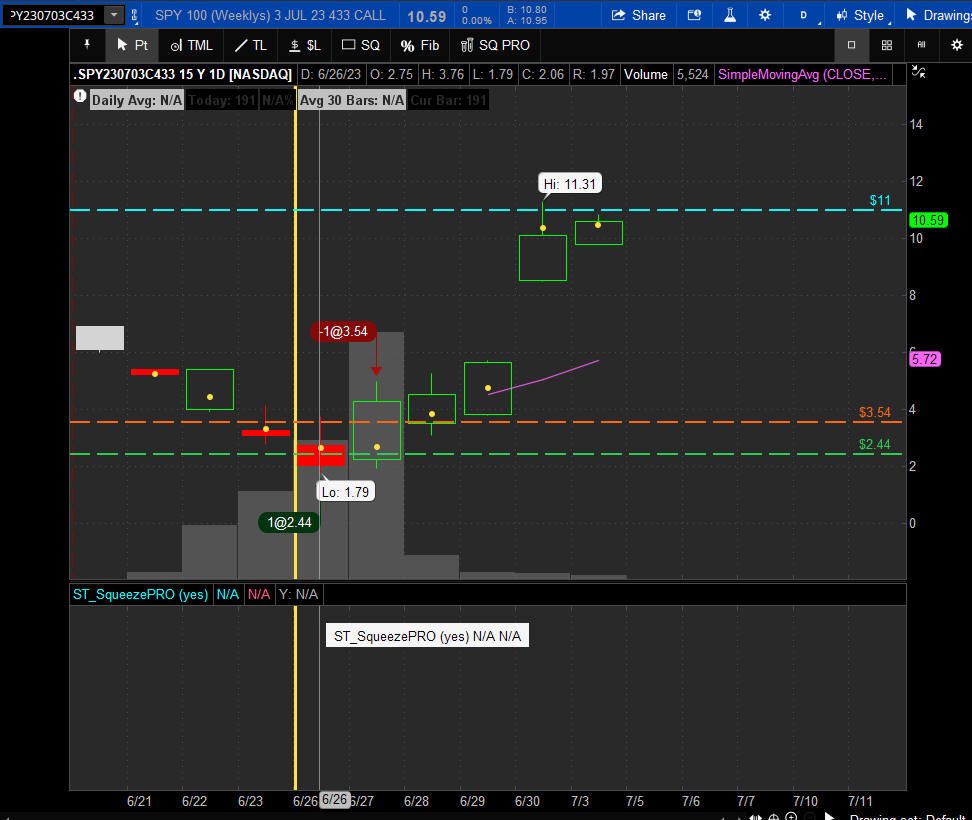The image size is (972, 820).
Task: Click the chart info exclamation window icon
Action: [x=694, y=15]
